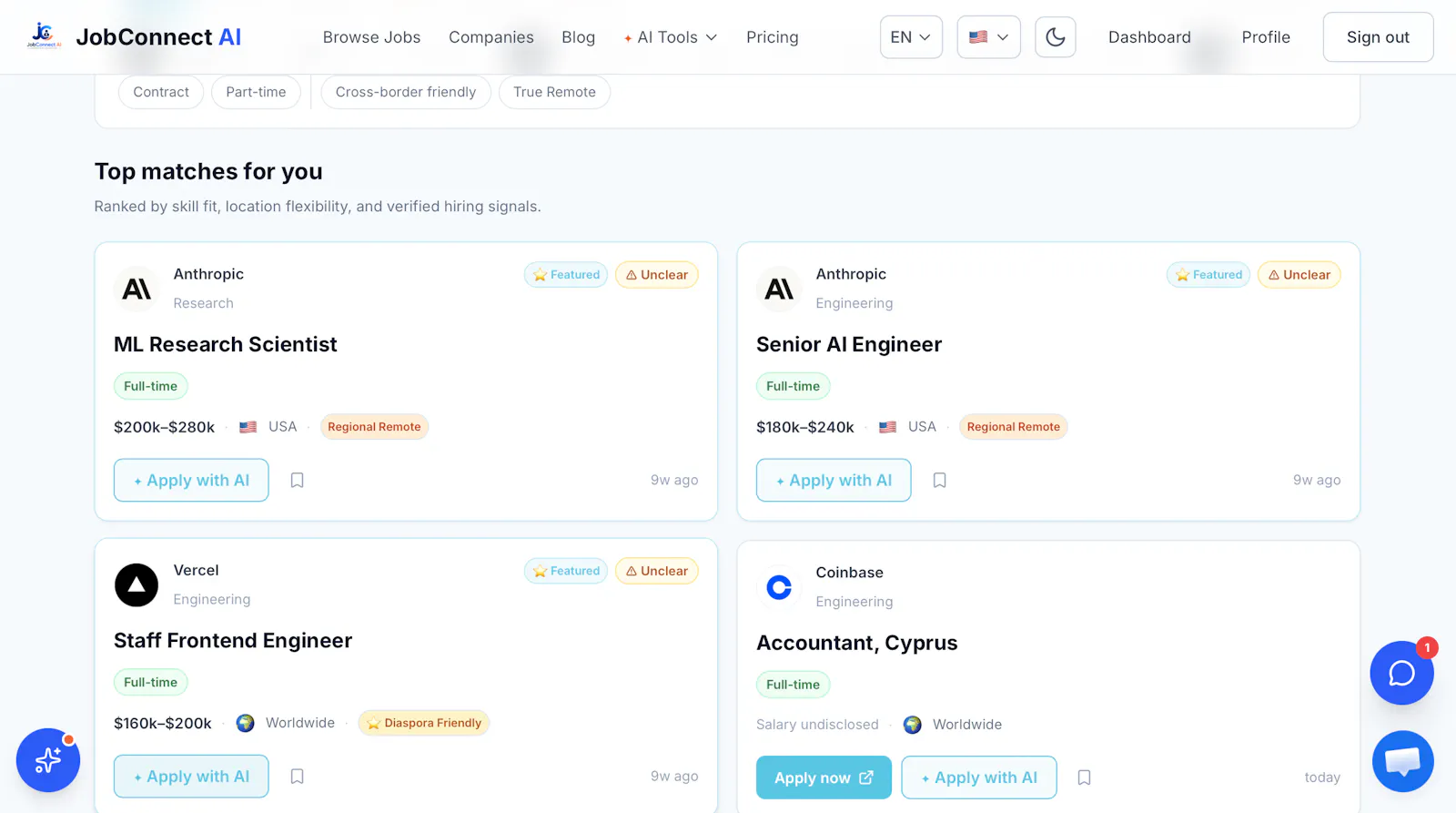1456x813 pixels.
Task: Click Featured badge on Senior AI Engineer
Action: [x=1208, y=275]
